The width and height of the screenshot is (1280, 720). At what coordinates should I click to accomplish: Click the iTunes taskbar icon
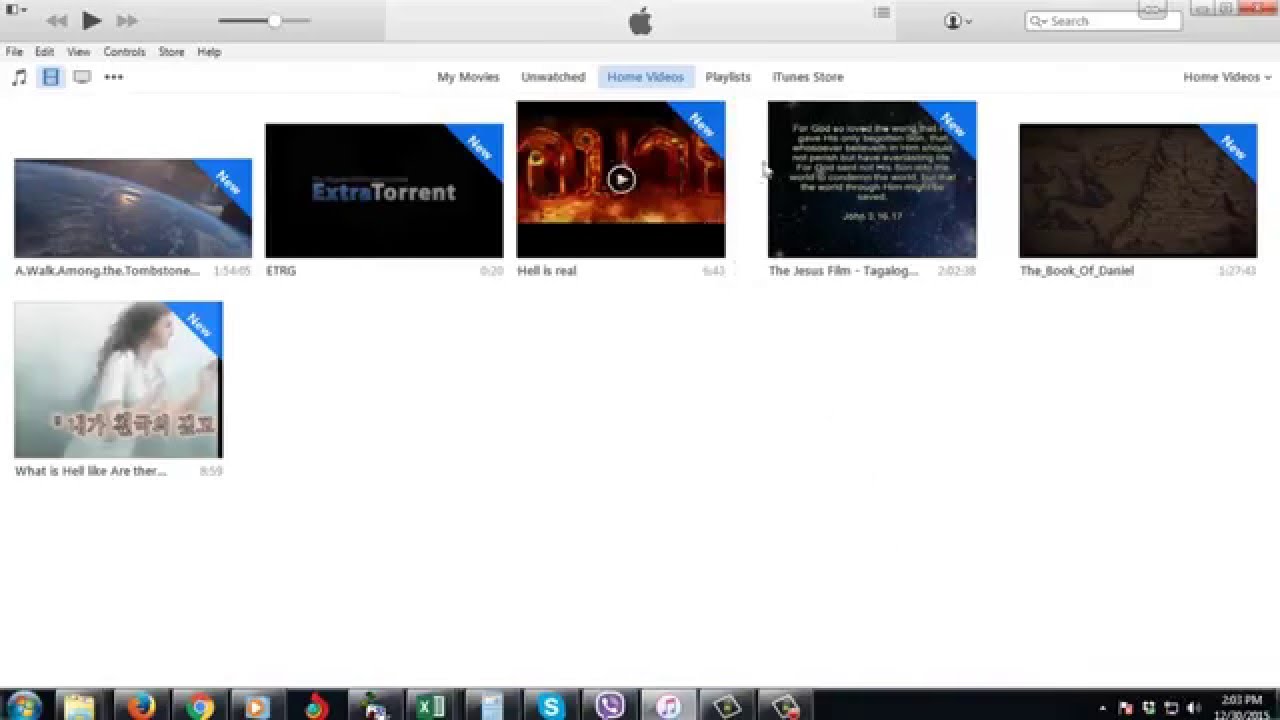668,706
